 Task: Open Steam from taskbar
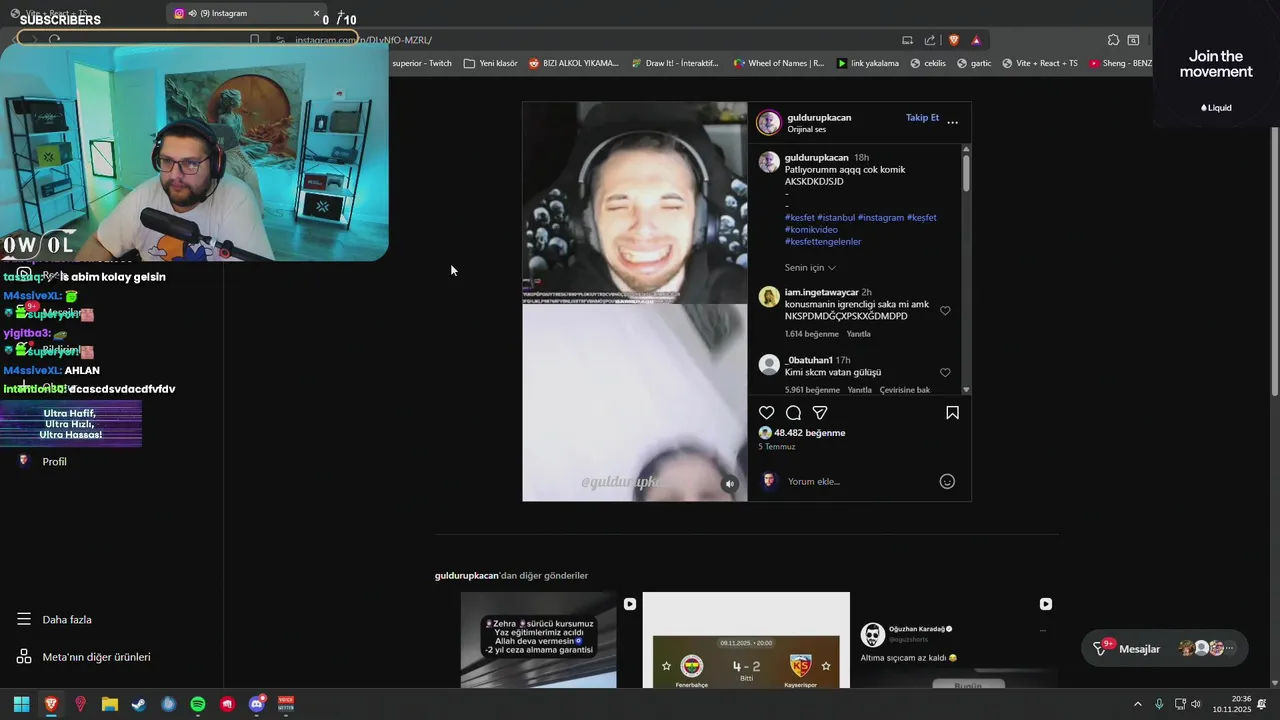[x=139, y=704]
